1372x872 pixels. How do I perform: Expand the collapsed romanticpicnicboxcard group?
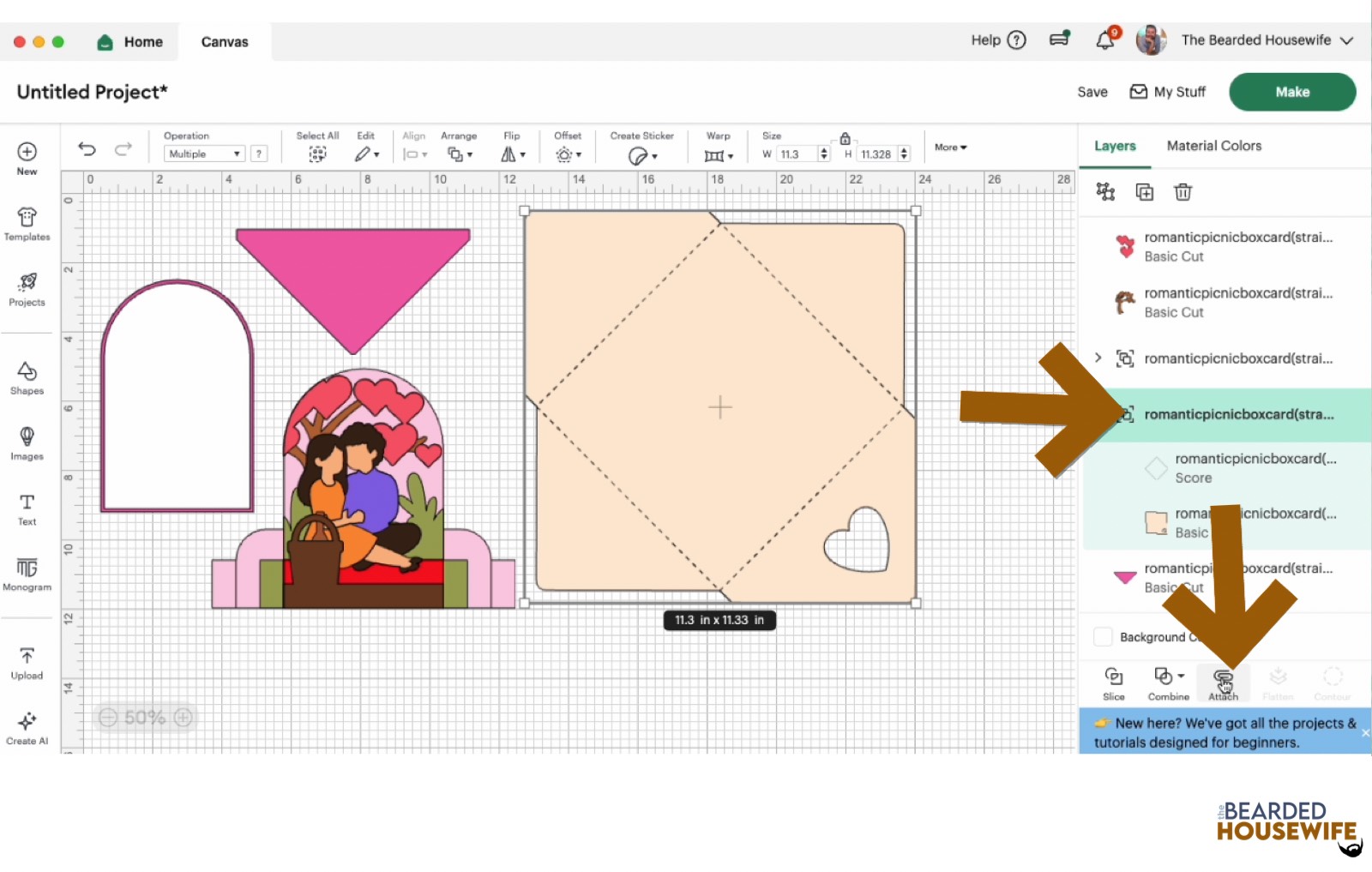(1098, 358)
